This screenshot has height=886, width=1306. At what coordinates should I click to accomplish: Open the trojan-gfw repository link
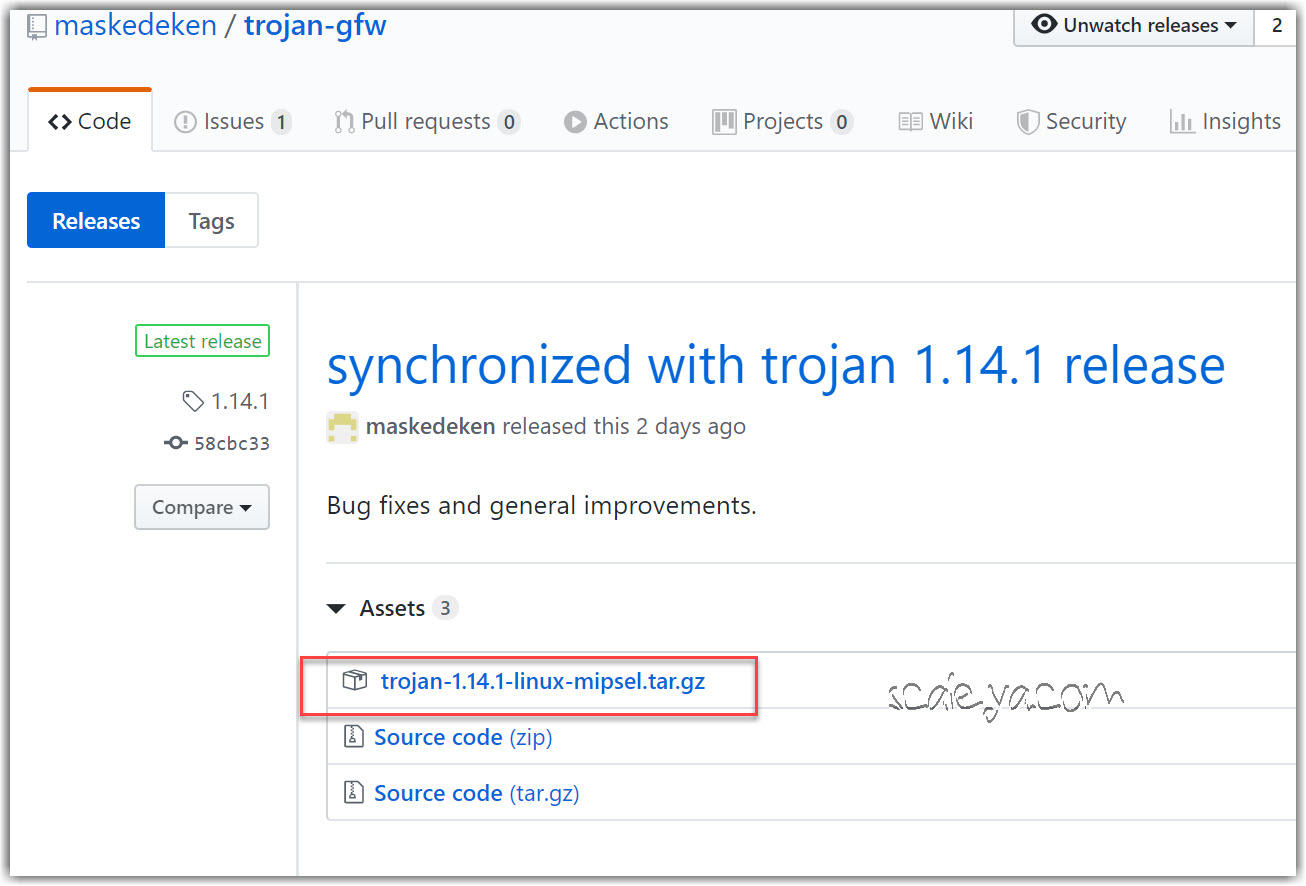[315, 25]
